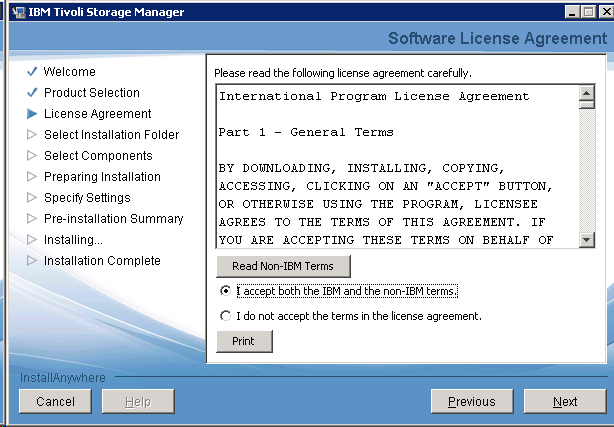Click the Product Selection checkmark icon

point(32,93)
